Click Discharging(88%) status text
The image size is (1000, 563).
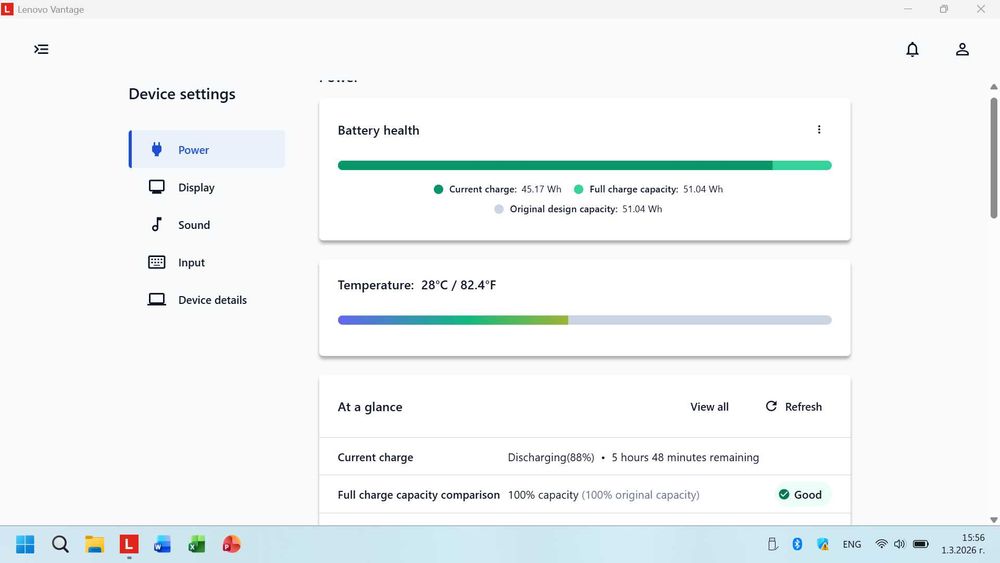[551, 457]
